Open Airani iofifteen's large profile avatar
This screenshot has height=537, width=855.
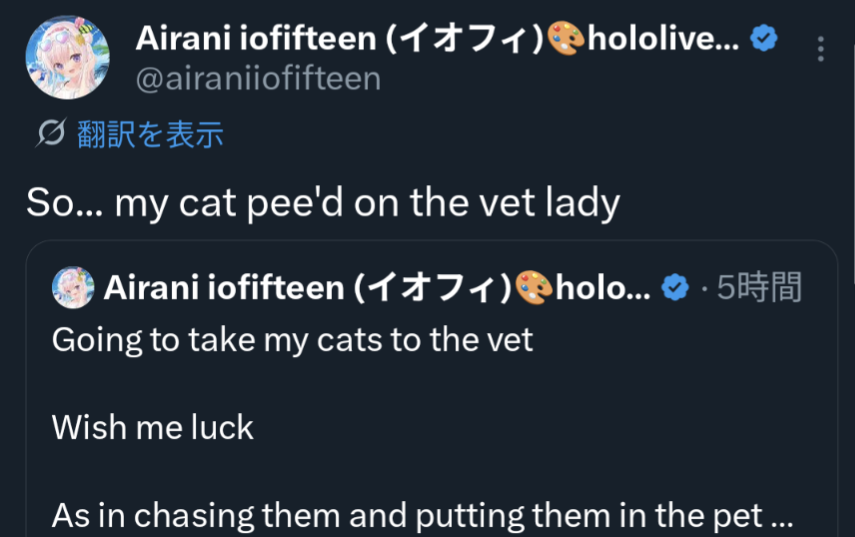(67, 58)
